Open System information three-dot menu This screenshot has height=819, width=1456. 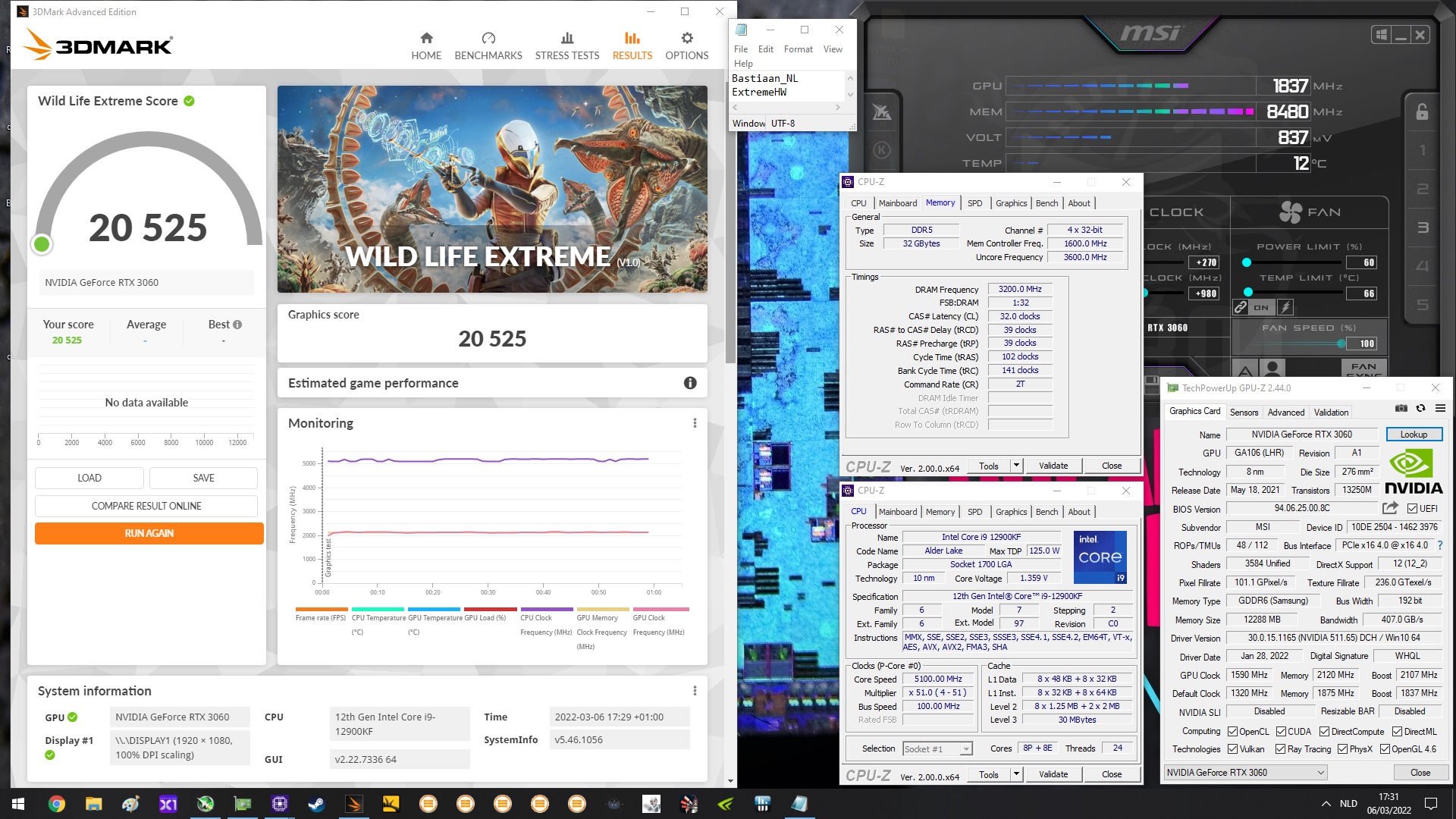(x=695, y=691)
